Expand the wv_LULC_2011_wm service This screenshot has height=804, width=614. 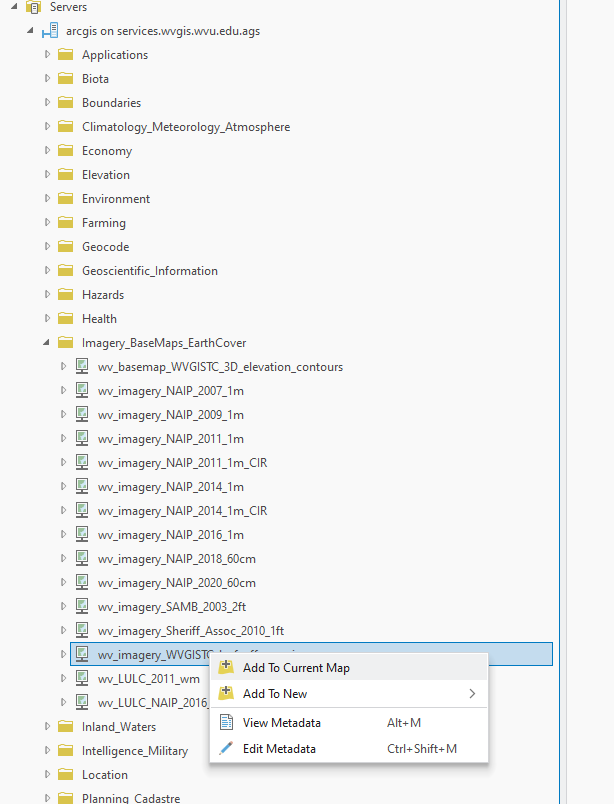63,678
